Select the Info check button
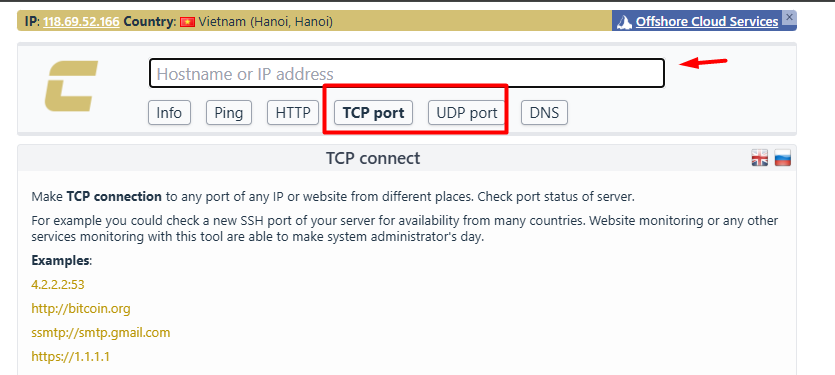835x375 pixels. [x=169, y=113]
